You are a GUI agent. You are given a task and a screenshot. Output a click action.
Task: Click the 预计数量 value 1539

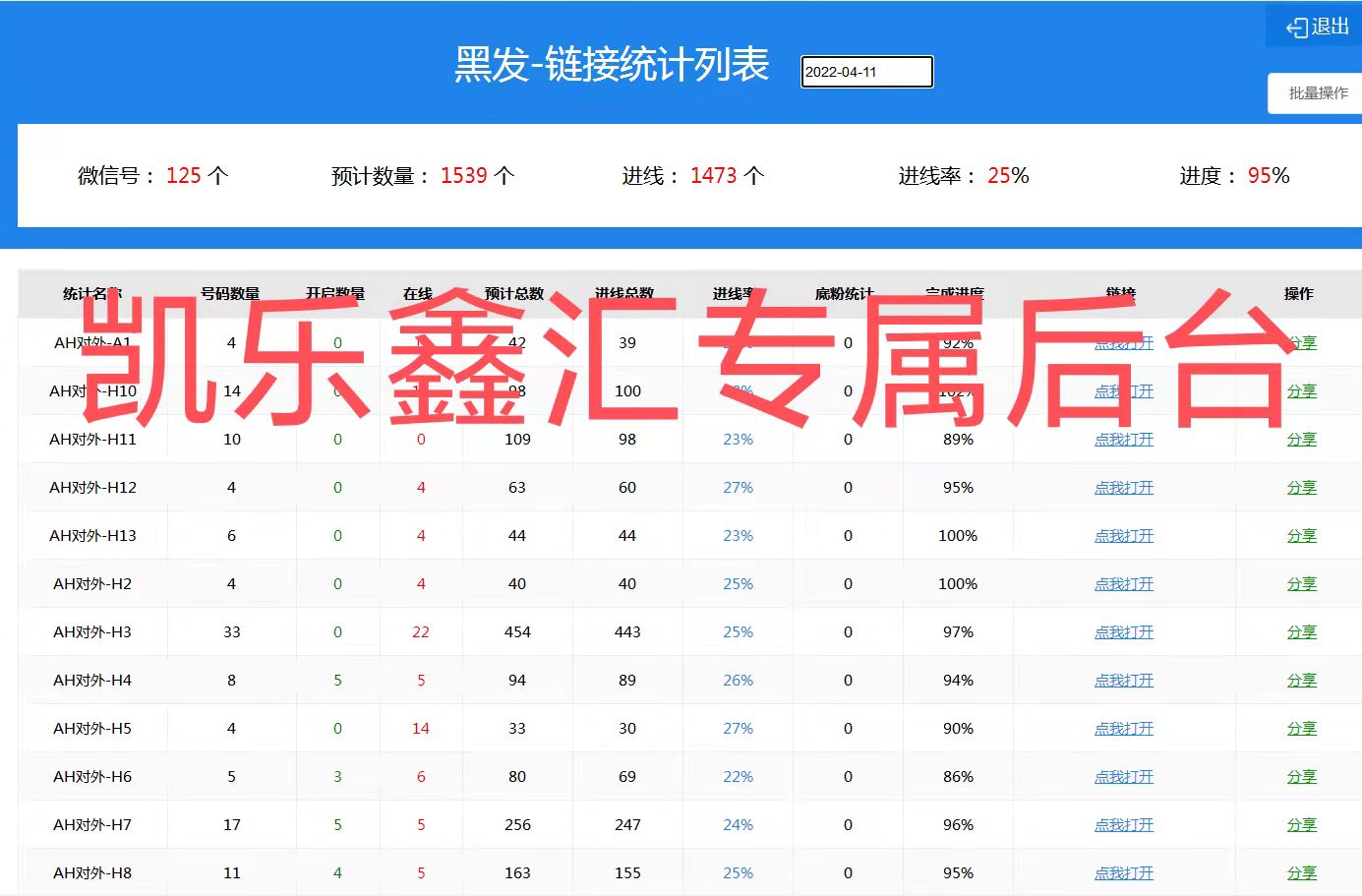(x=464, y=176)
